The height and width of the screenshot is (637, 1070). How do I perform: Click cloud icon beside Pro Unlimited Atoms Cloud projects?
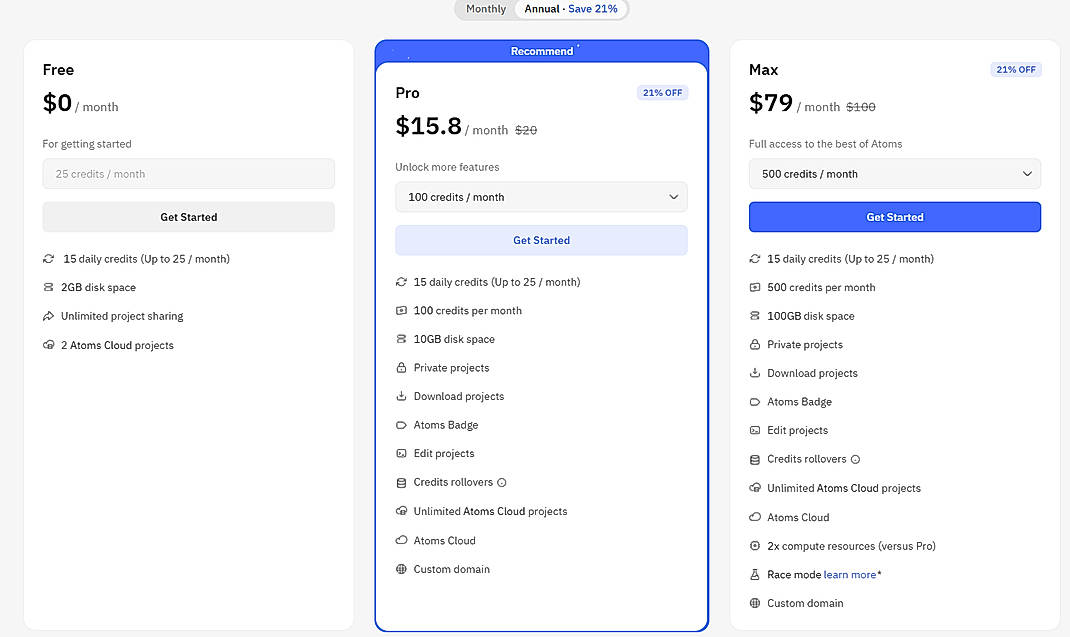[401, 511]
